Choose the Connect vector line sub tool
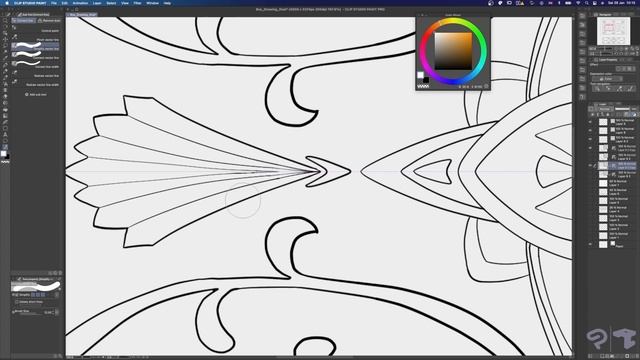This screenshot has width=640, height=360. click(x=36, y=55)
